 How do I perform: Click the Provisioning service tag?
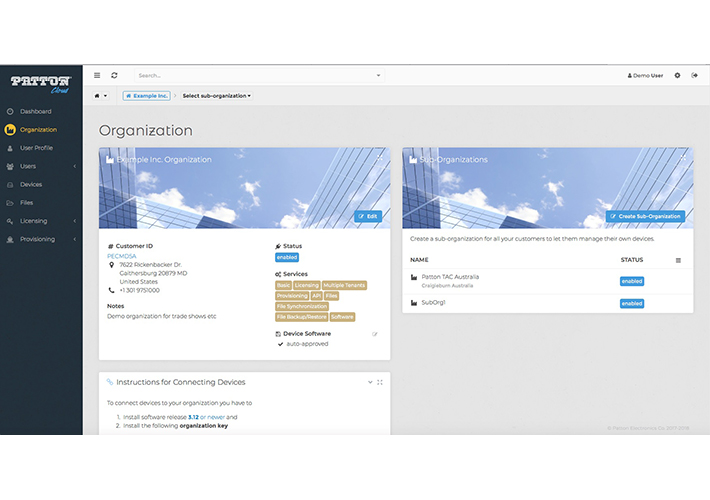[x=292, y=296]
